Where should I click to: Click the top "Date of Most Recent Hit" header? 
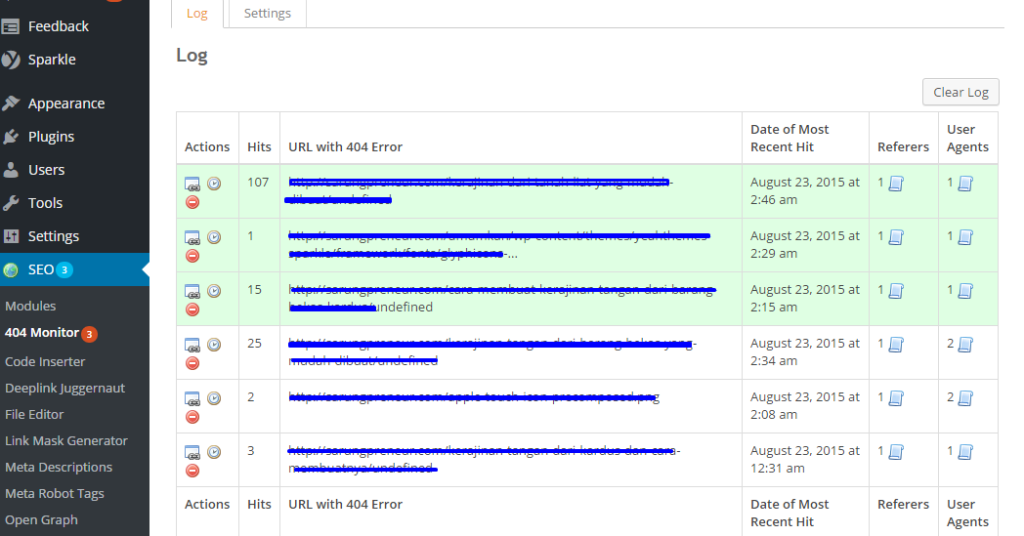click(x=789, y=138)
